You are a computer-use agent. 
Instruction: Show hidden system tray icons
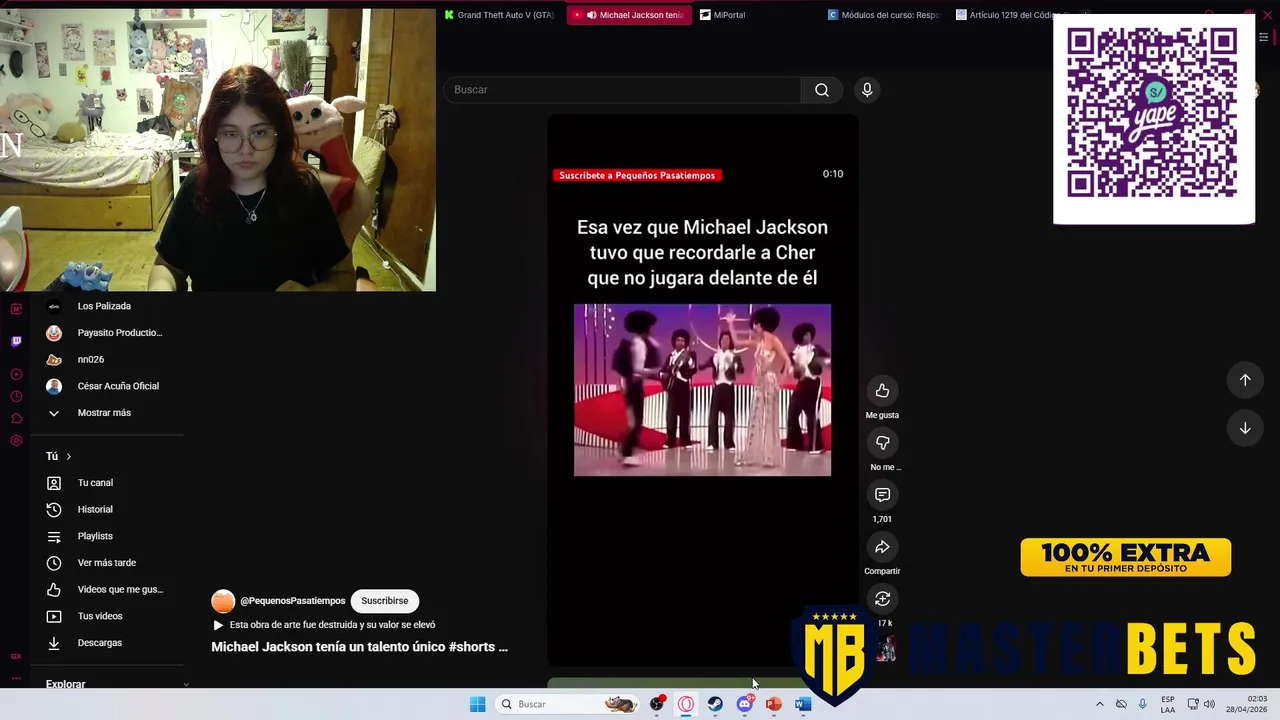[1100, 704]
